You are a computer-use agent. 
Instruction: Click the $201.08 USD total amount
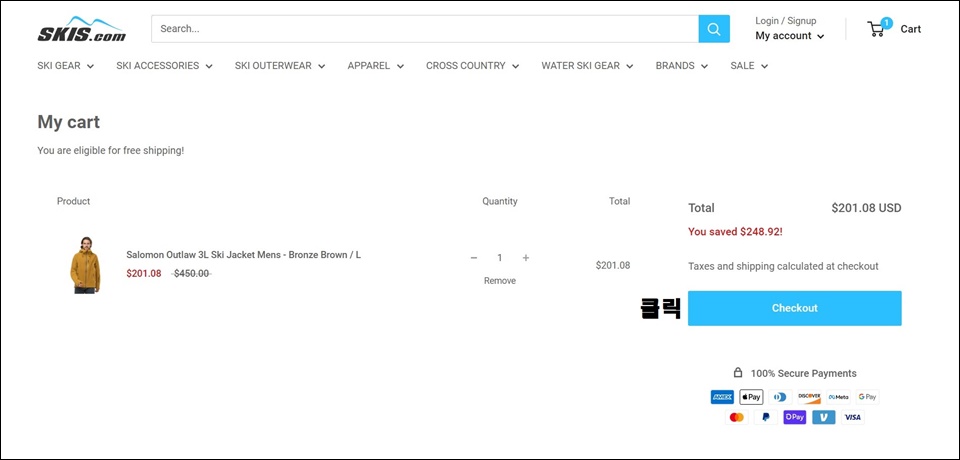866,208
